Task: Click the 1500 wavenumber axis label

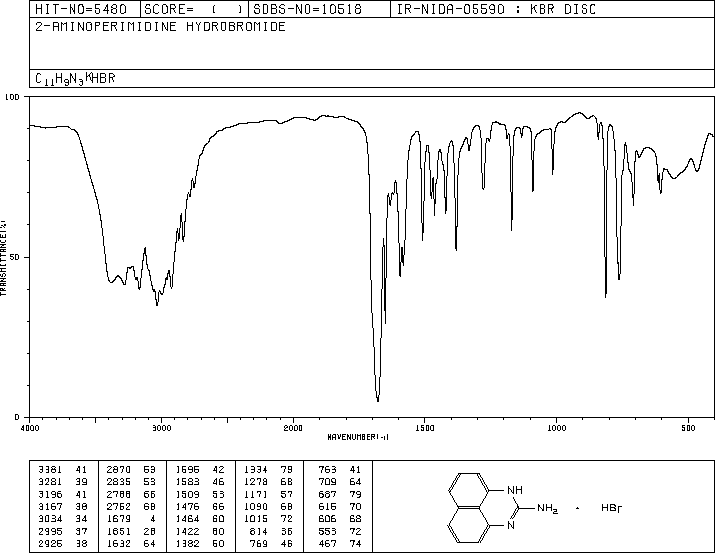Action: [x=425, y=428]
